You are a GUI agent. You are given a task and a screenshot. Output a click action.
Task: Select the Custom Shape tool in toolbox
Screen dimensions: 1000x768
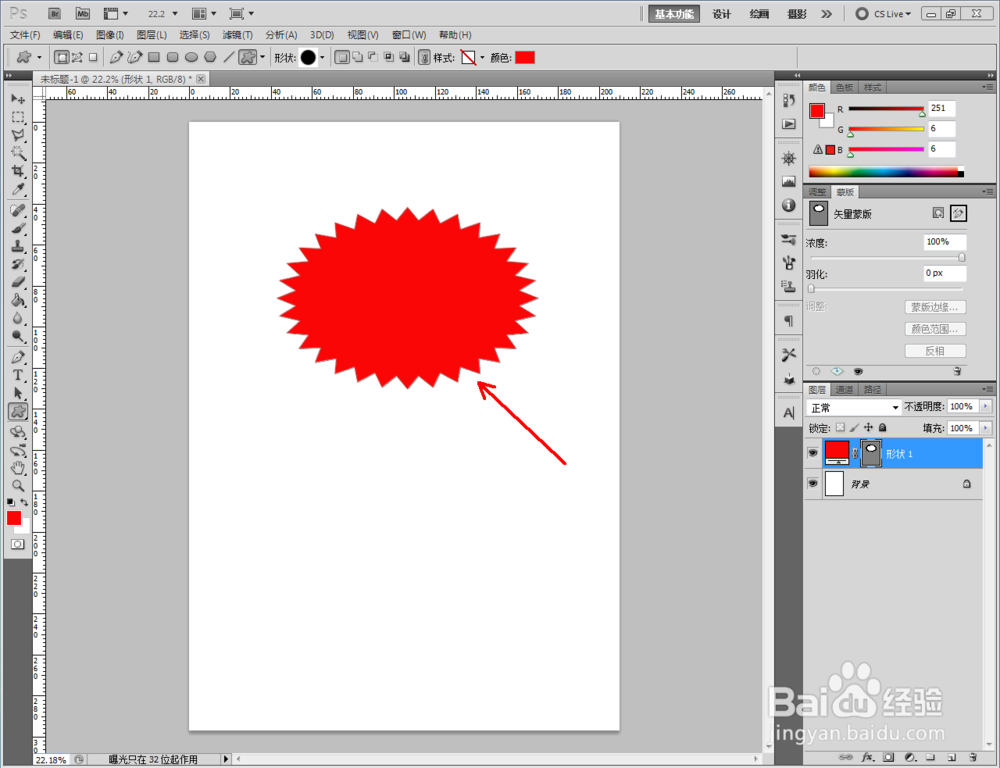click(18, 411)
